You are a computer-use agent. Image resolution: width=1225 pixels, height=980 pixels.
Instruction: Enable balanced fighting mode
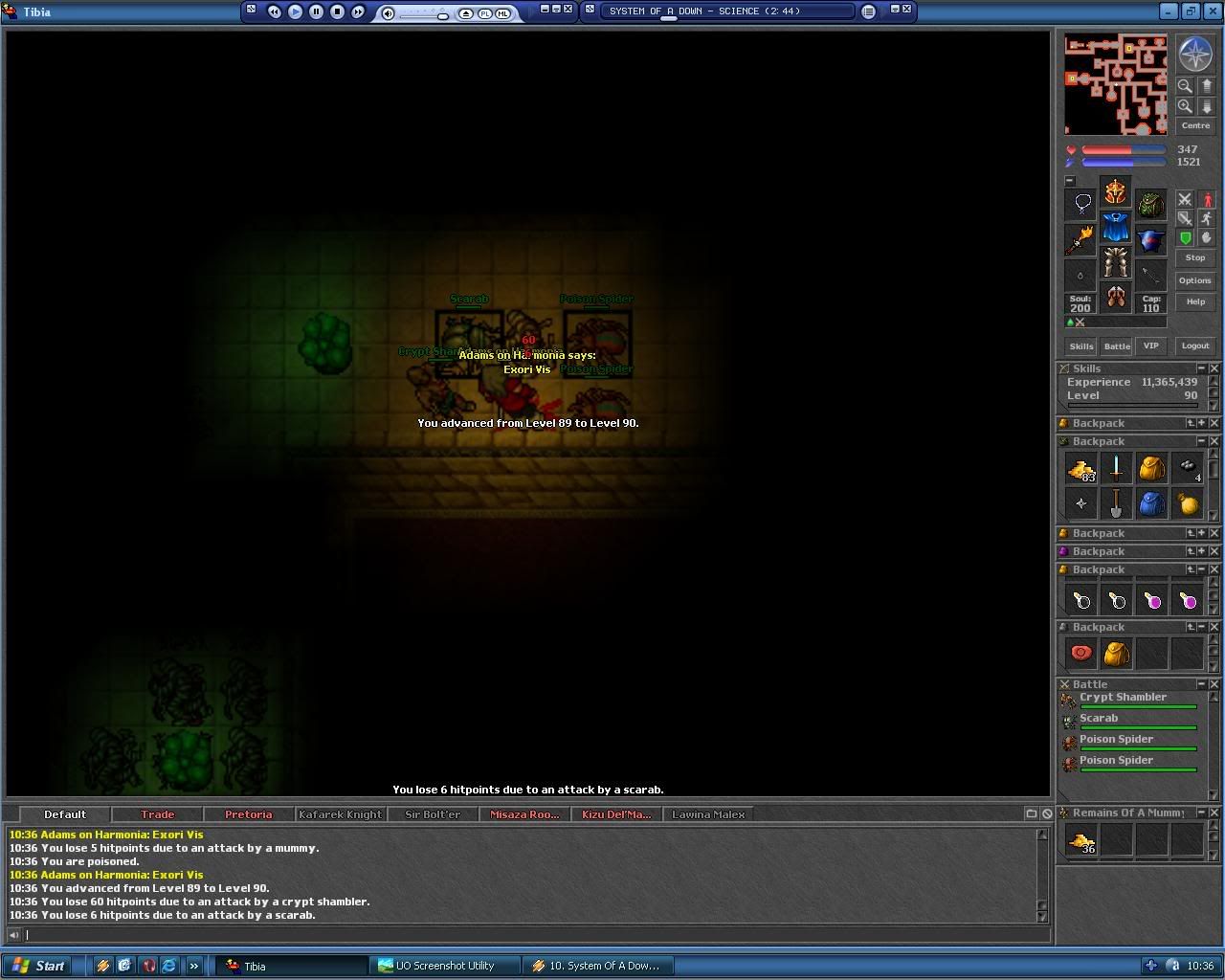[1185, 218]
